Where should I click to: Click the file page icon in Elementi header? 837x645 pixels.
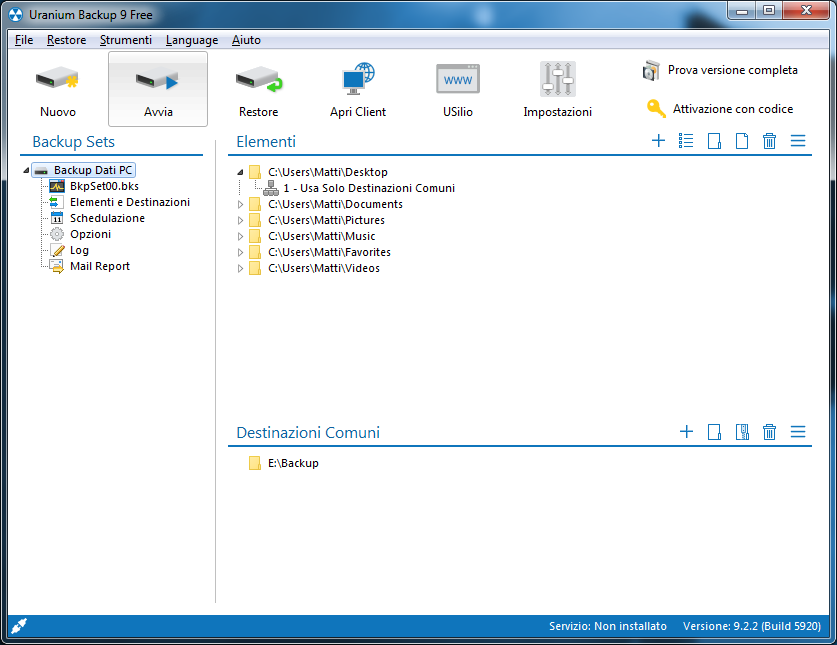pos(742,141)
